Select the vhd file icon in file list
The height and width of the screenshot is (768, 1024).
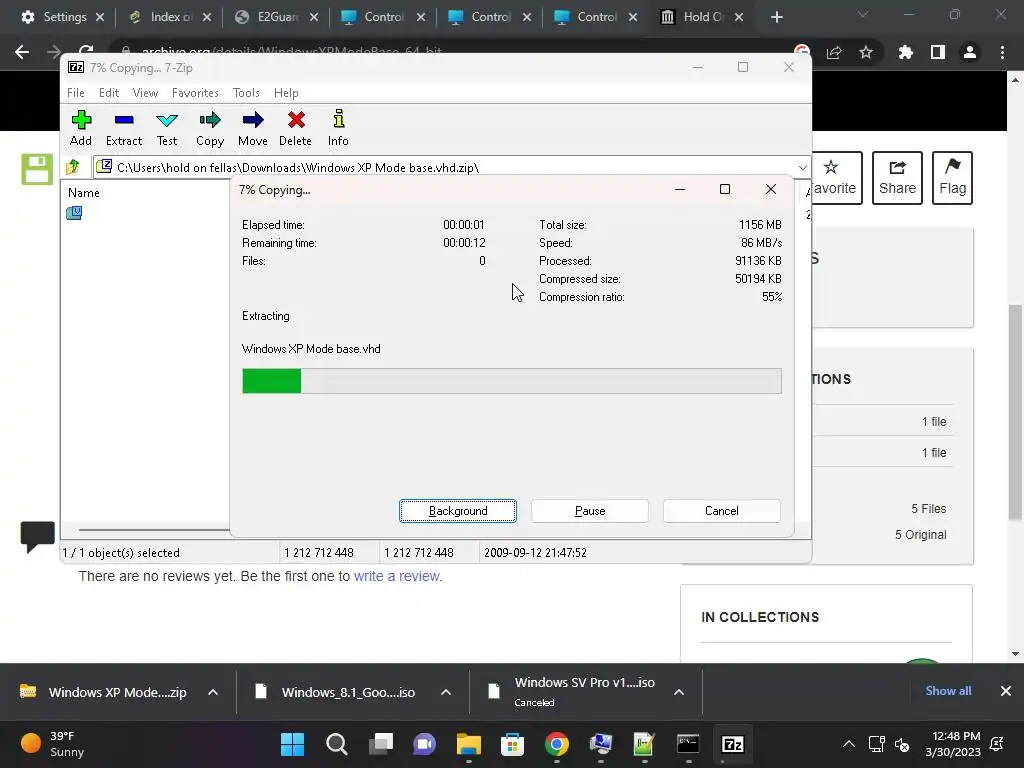tap(74, 213)
